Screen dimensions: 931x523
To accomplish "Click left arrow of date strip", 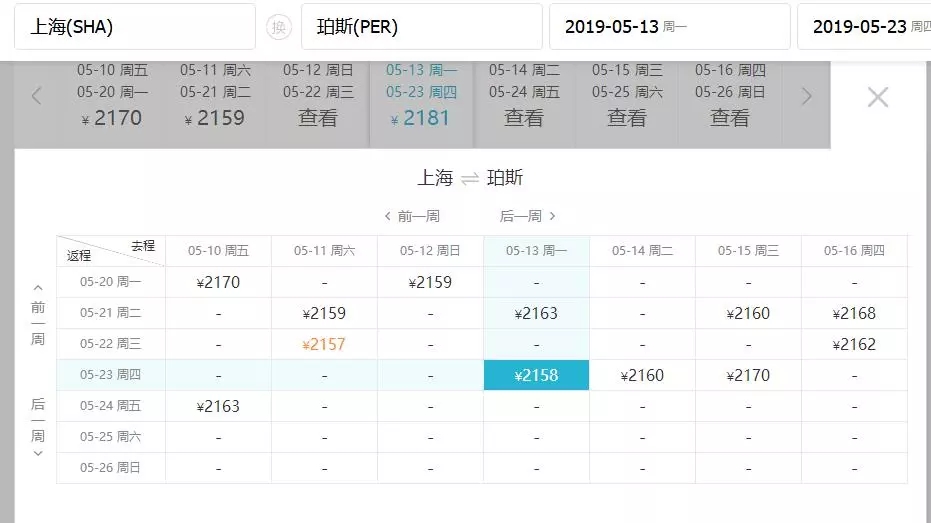I will coord(36,96).
